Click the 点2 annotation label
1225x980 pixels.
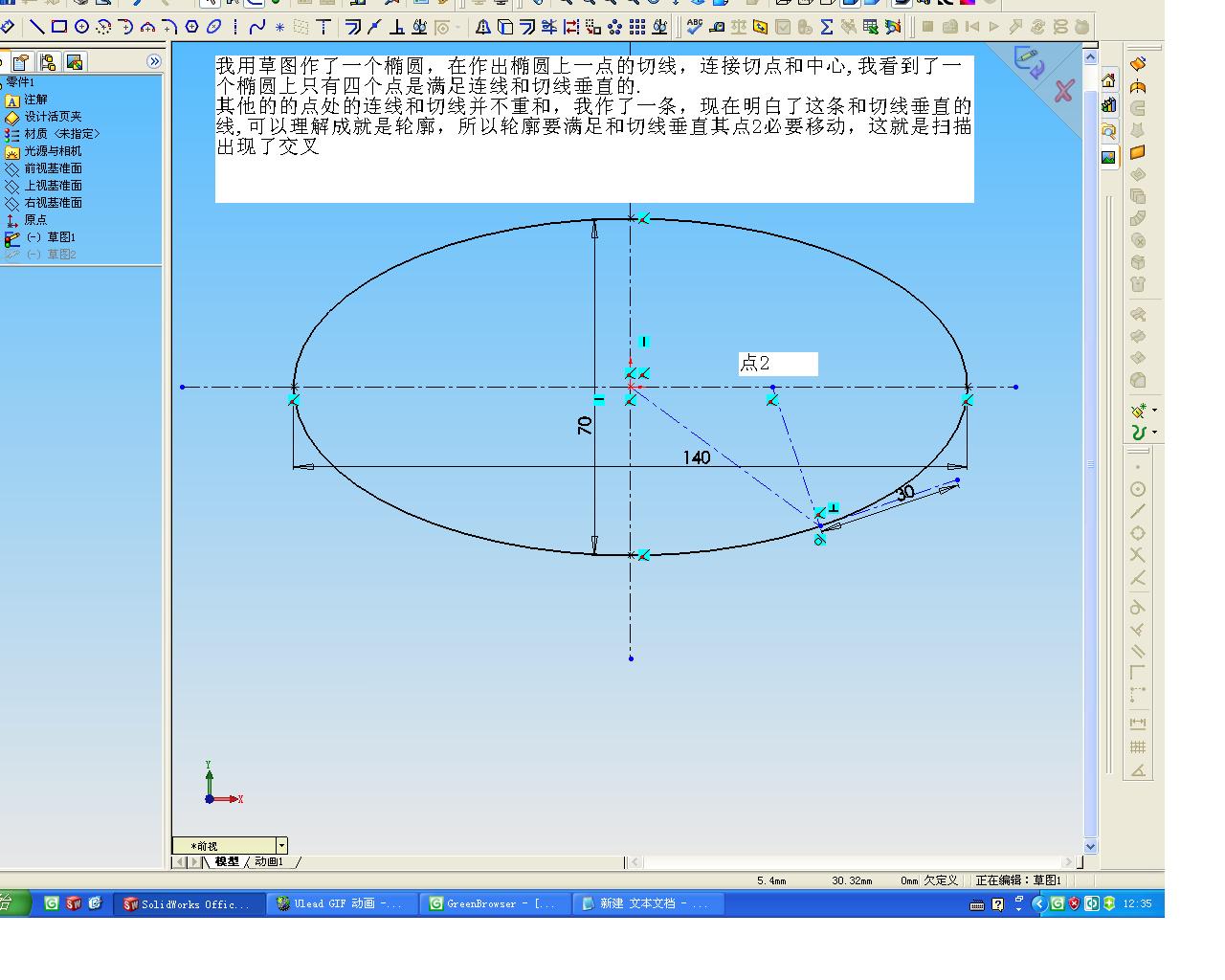click(x=778, y=364)
